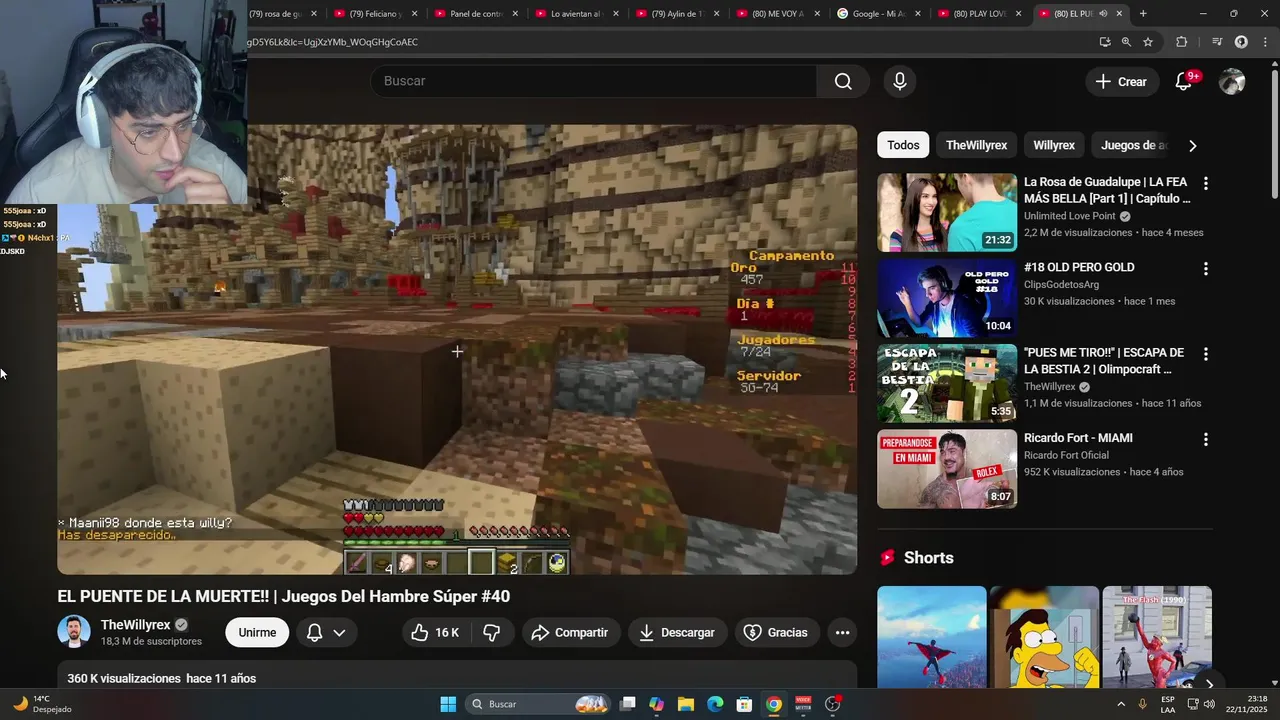This screenshot has width=1280, height=720.
Task: Select the Todos filter chip
Action: click(903, 145)
